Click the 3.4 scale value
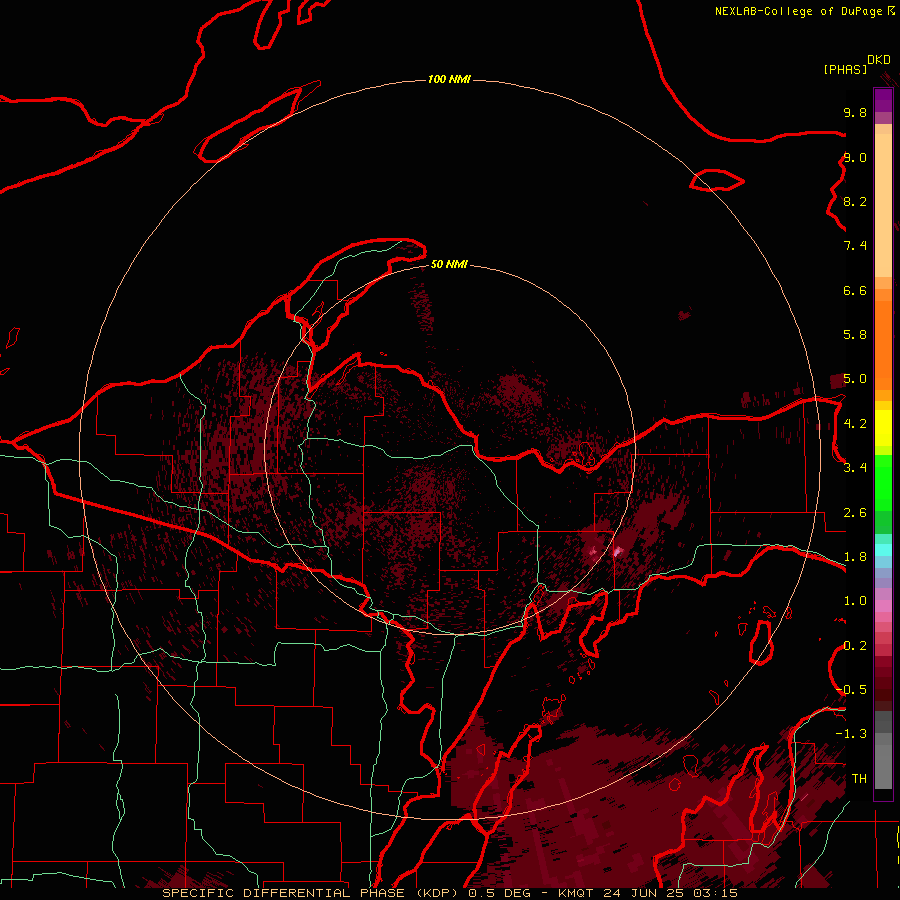The width and height of the screenshot is (900, 900). click(x=855, y=468)
